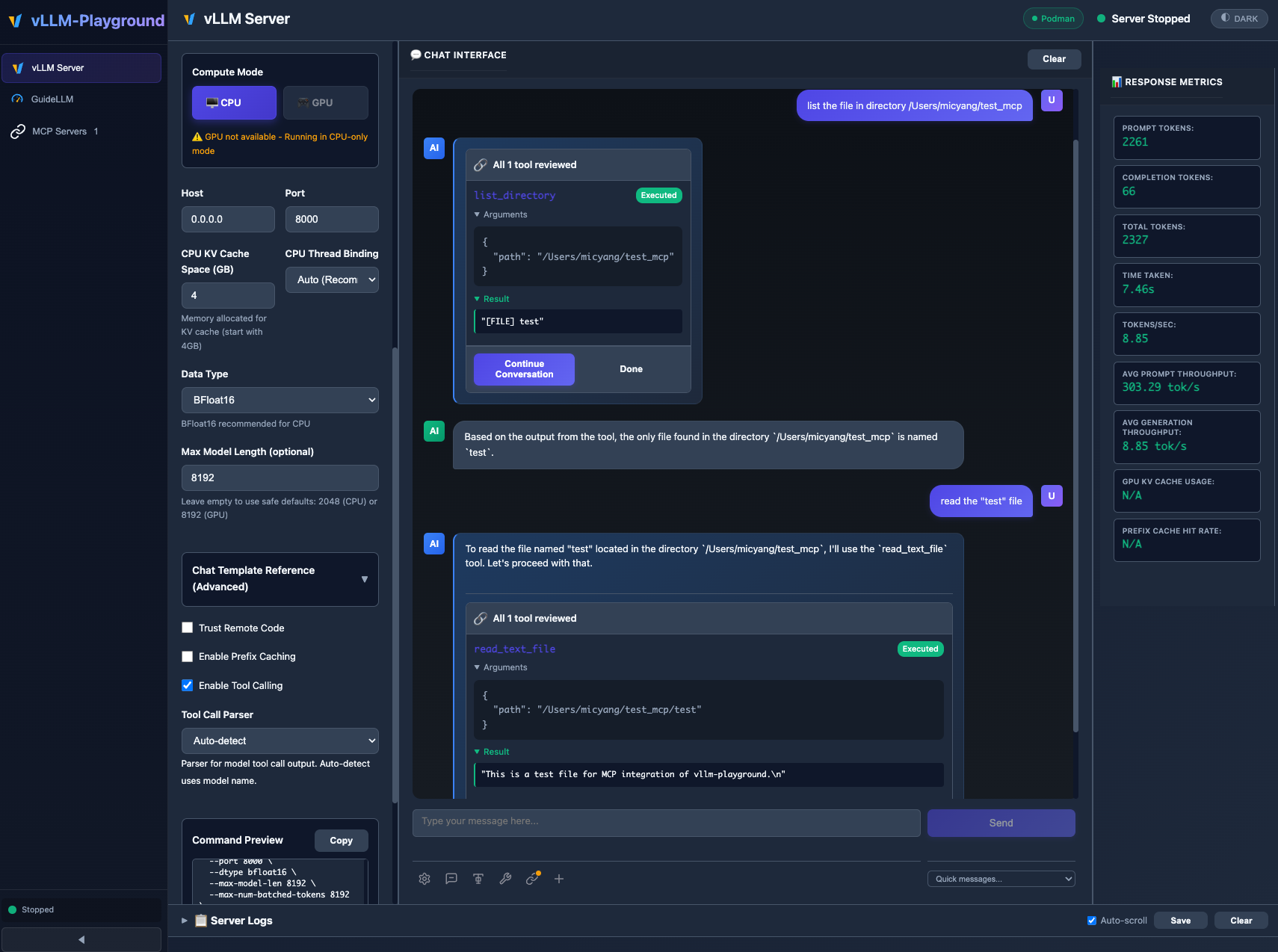Viewport: 1278px width, 952px height.
Task: Click the Continue Conversation button
Action: point(523,369)
